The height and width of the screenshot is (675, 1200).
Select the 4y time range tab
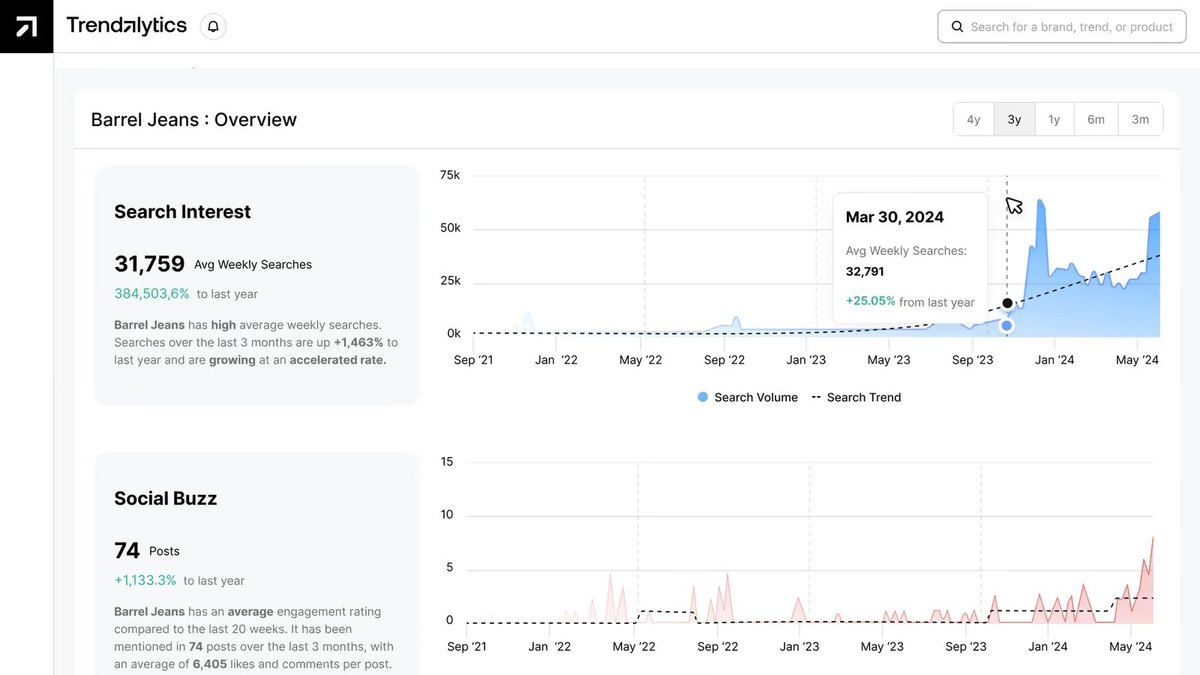coord(974,119)
